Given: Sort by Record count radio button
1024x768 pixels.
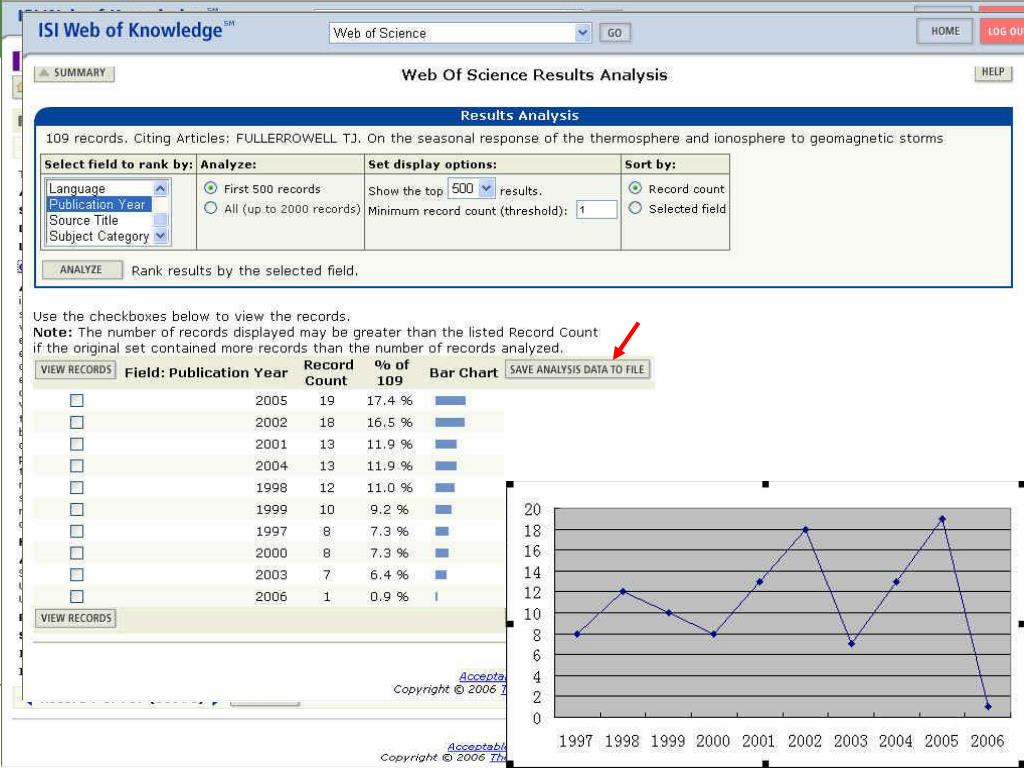Looking at the screenshot, I should (635, 188).
